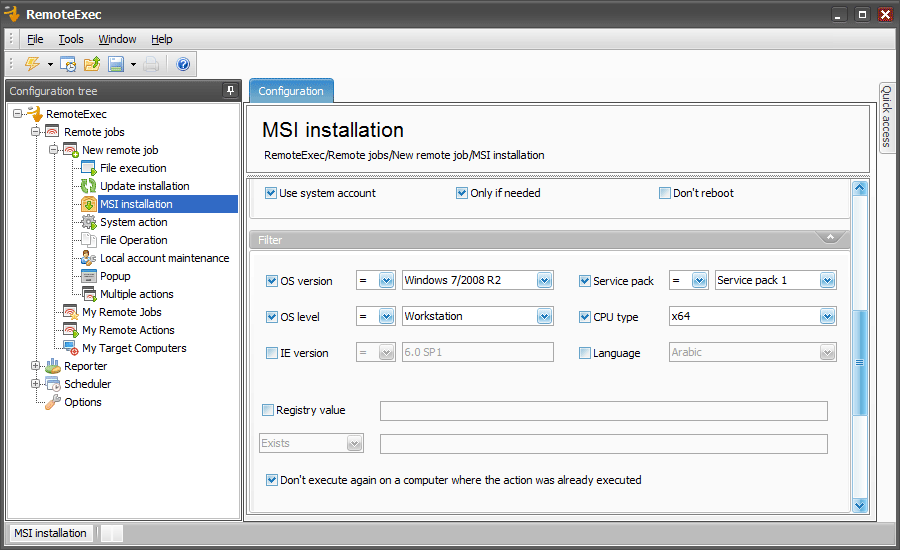
Task: Collapse the RemoteExec root tree node
Action: (17, 114)
